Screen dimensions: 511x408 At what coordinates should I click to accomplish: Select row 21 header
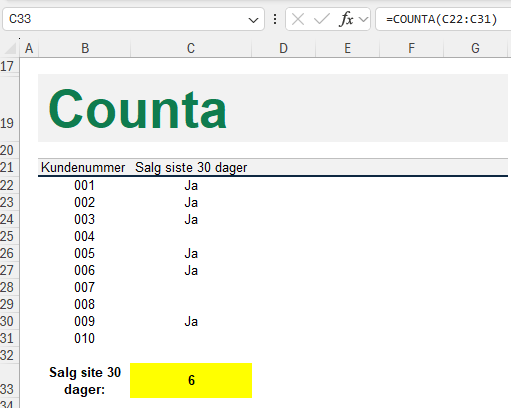click(9, 167)
